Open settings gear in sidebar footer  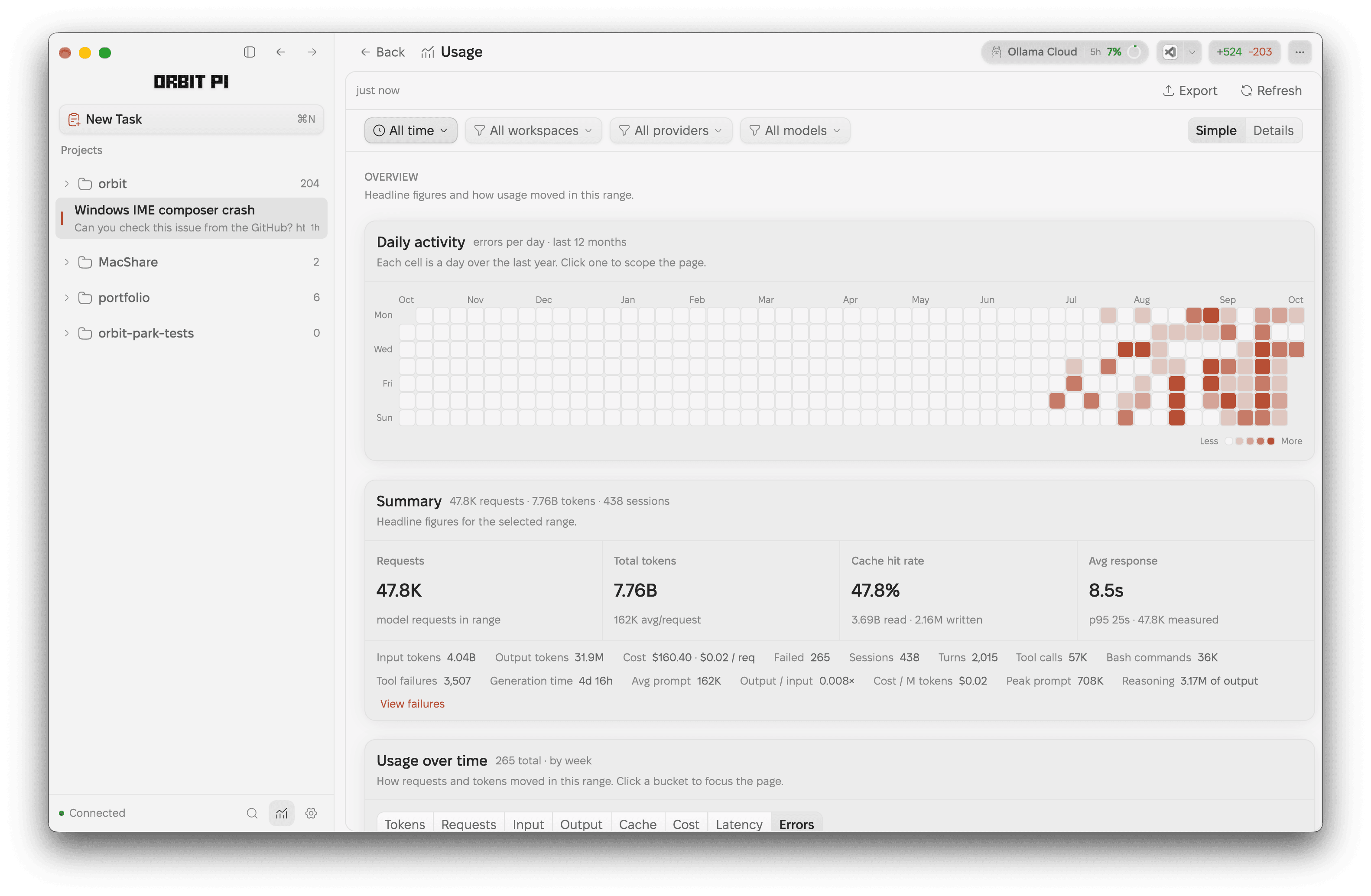point(312,812)
